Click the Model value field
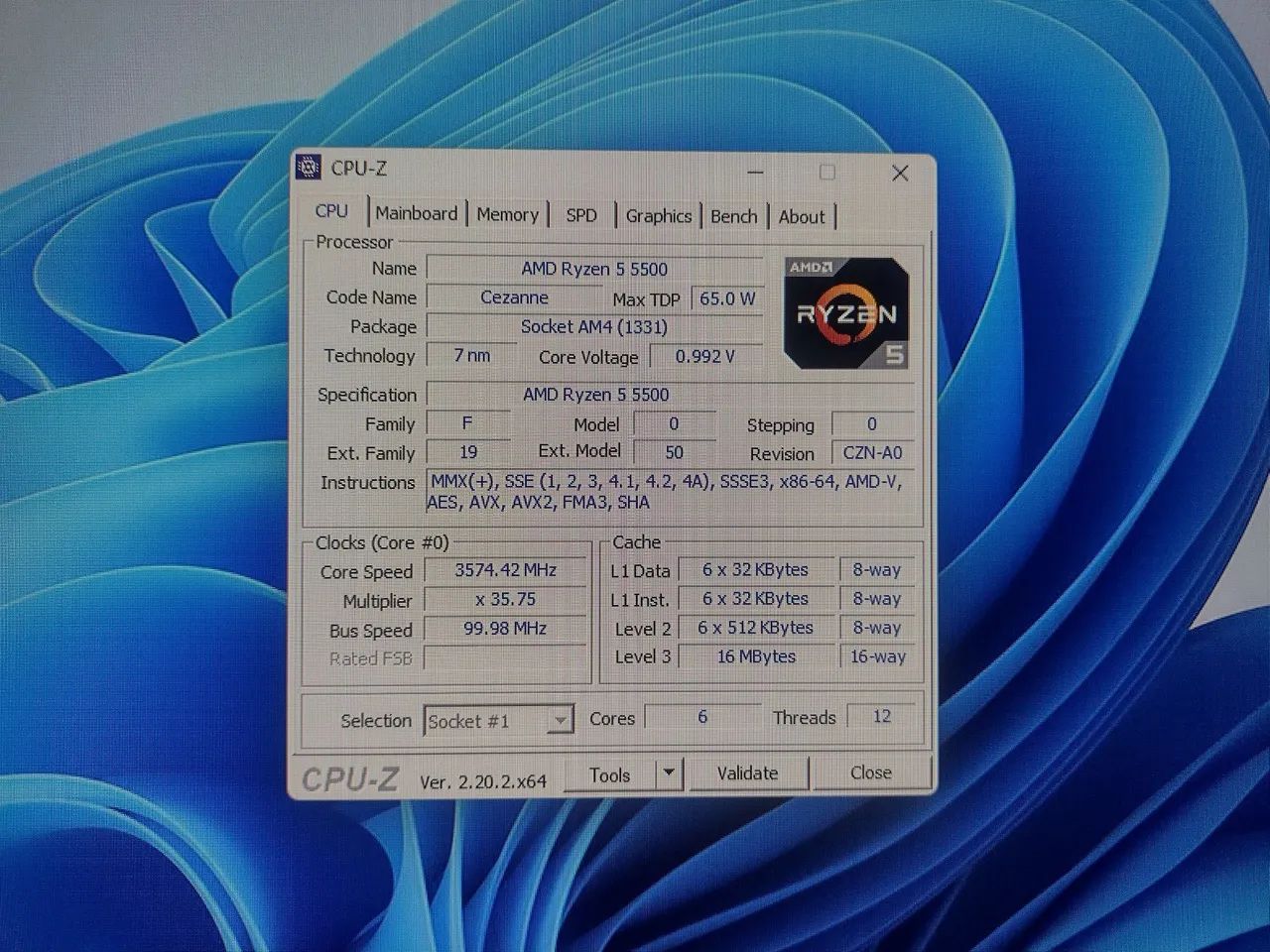This screenshot has height=952, width=1270. click(x=674, y=423)
